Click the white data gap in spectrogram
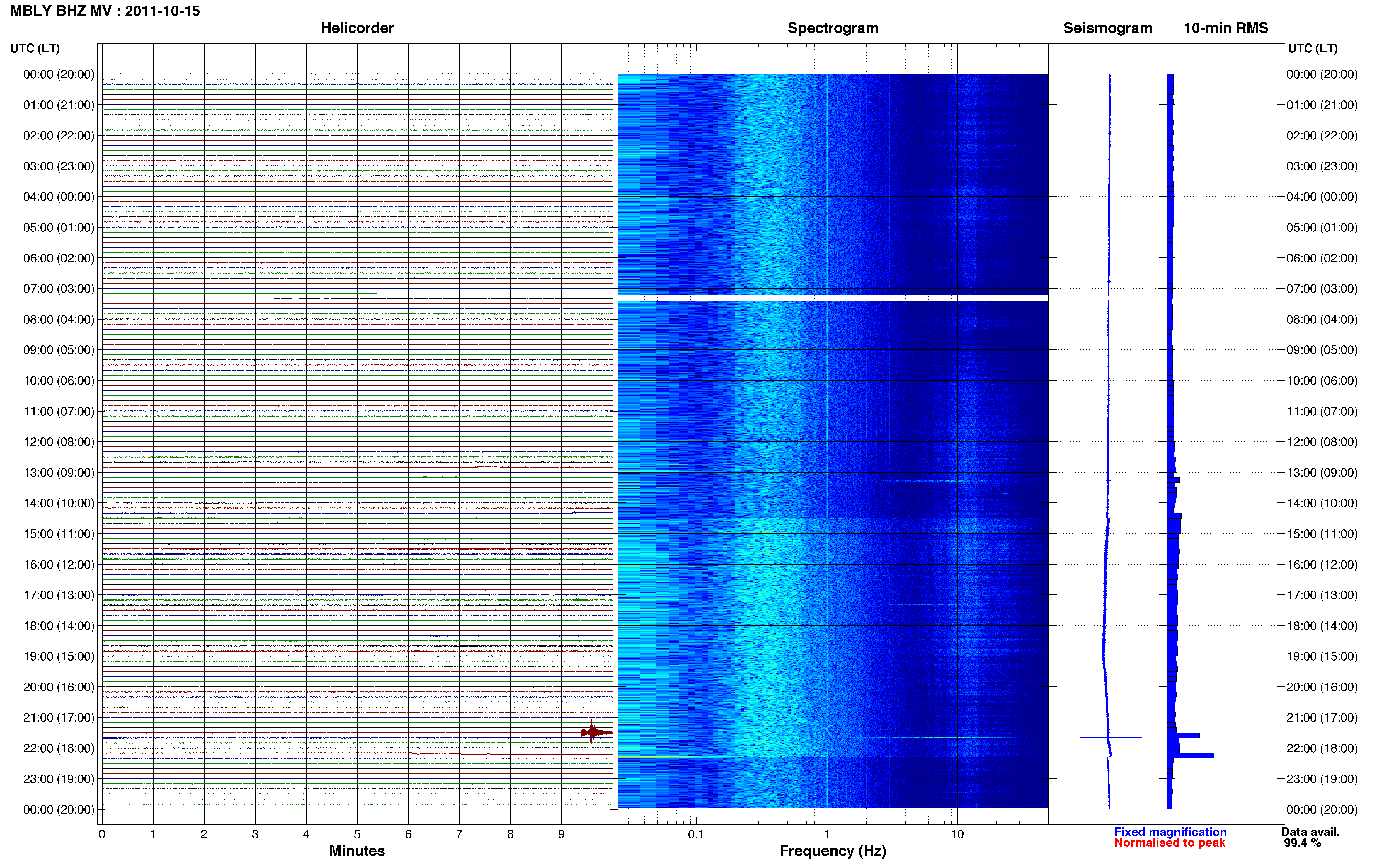 (833, 298)
